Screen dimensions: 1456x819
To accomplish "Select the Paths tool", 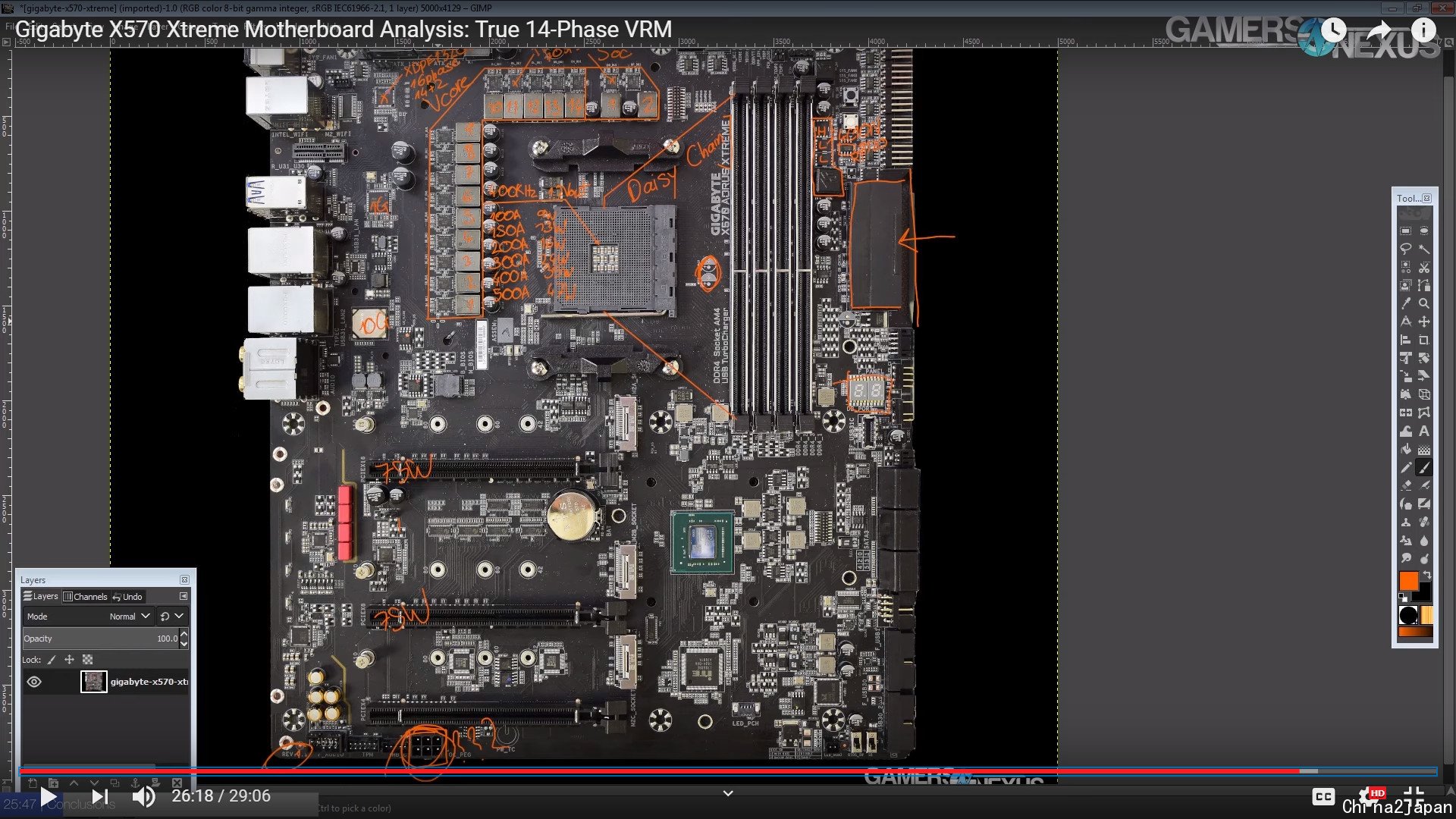I will 1424,285.
